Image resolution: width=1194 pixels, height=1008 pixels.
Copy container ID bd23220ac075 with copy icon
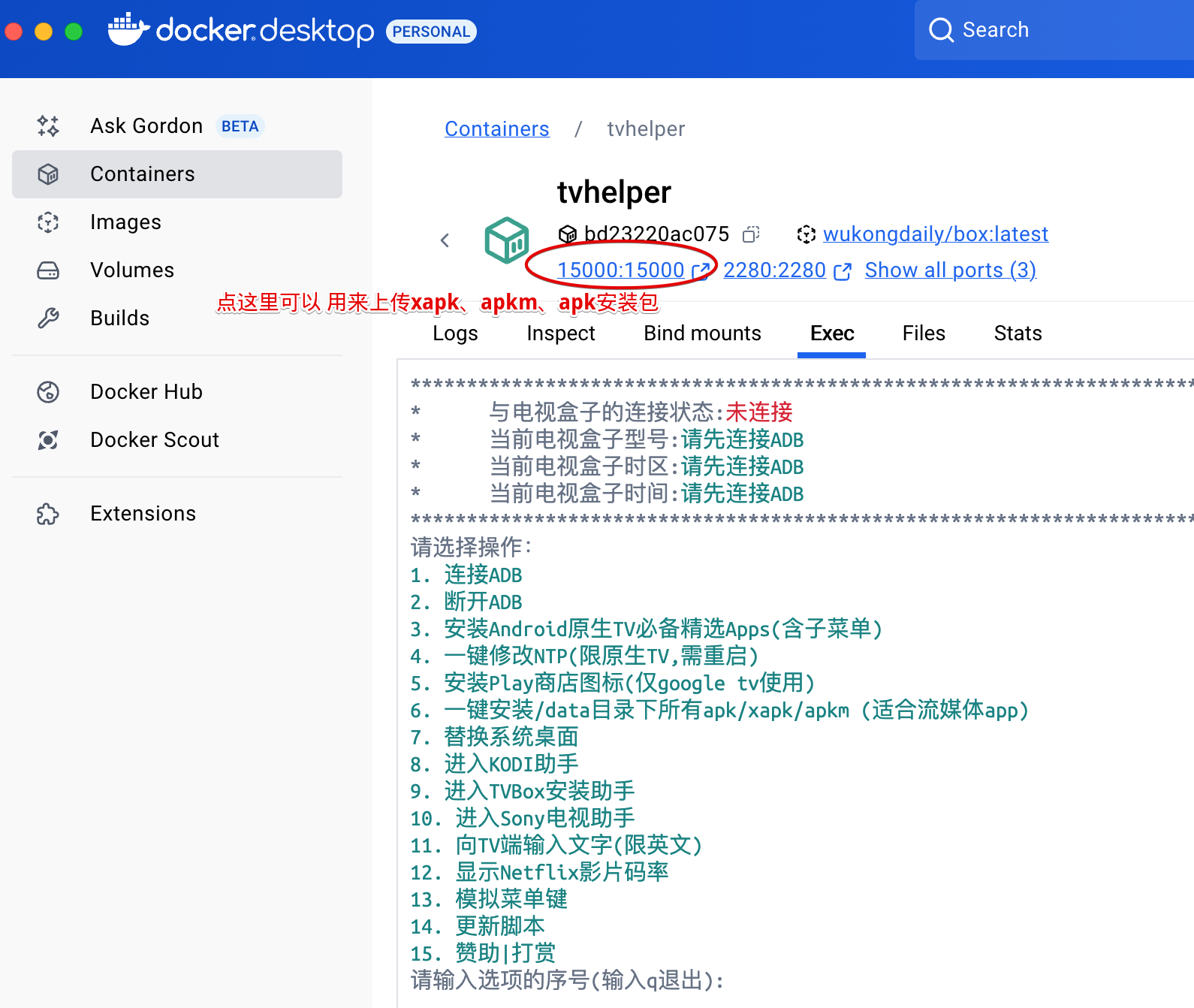pyautogui.click(x=751, y=234)
